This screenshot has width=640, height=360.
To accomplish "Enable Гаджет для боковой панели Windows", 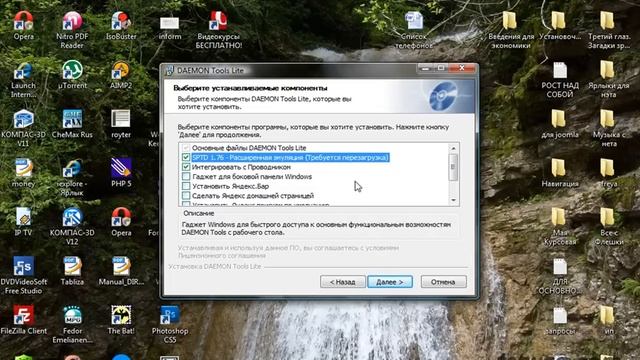I will pyautogui.click(x=186, y=176).
